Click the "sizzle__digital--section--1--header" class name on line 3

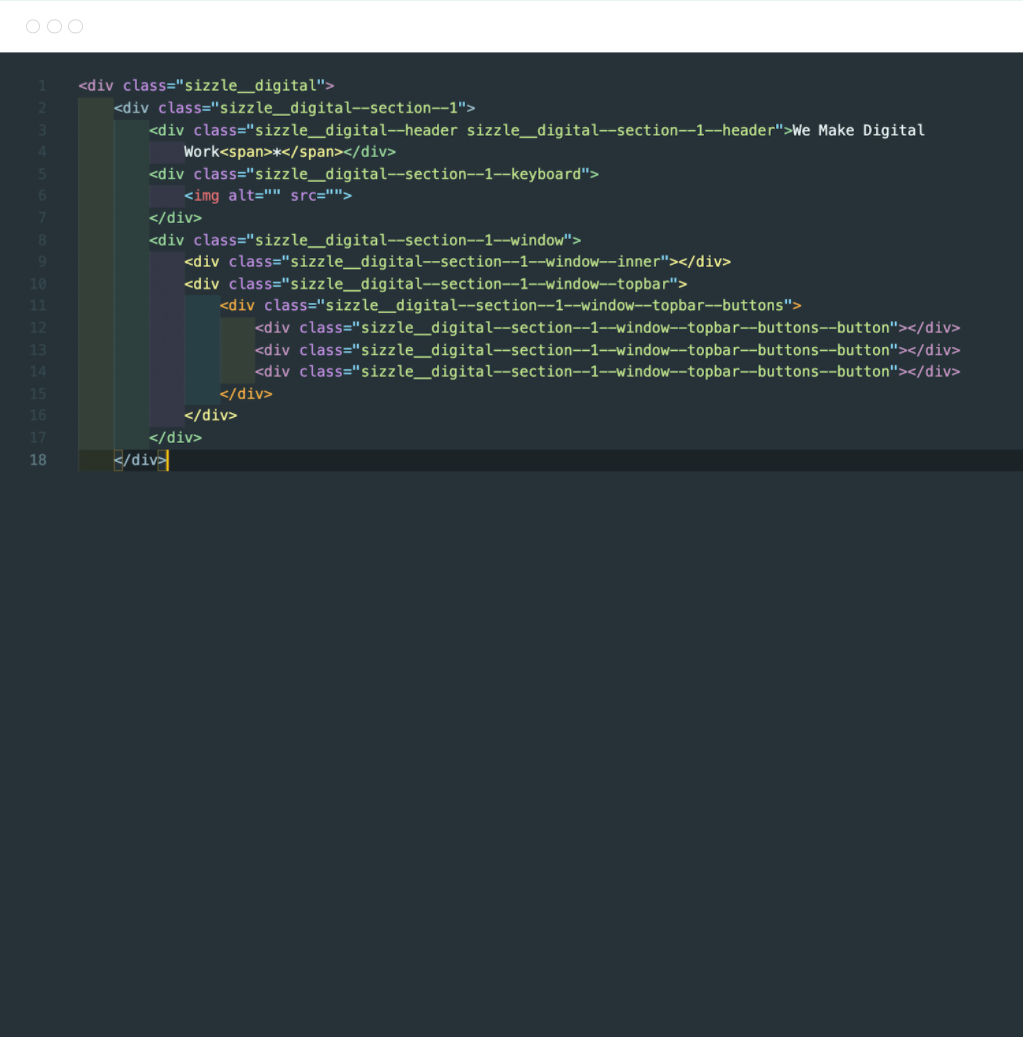coord(621,130)
